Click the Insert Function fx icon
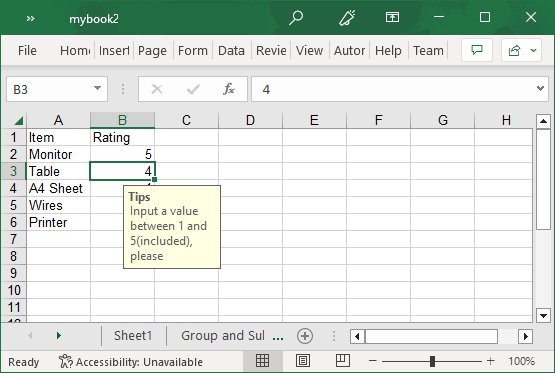The image size is (555, 373). (x=229, y=89)
